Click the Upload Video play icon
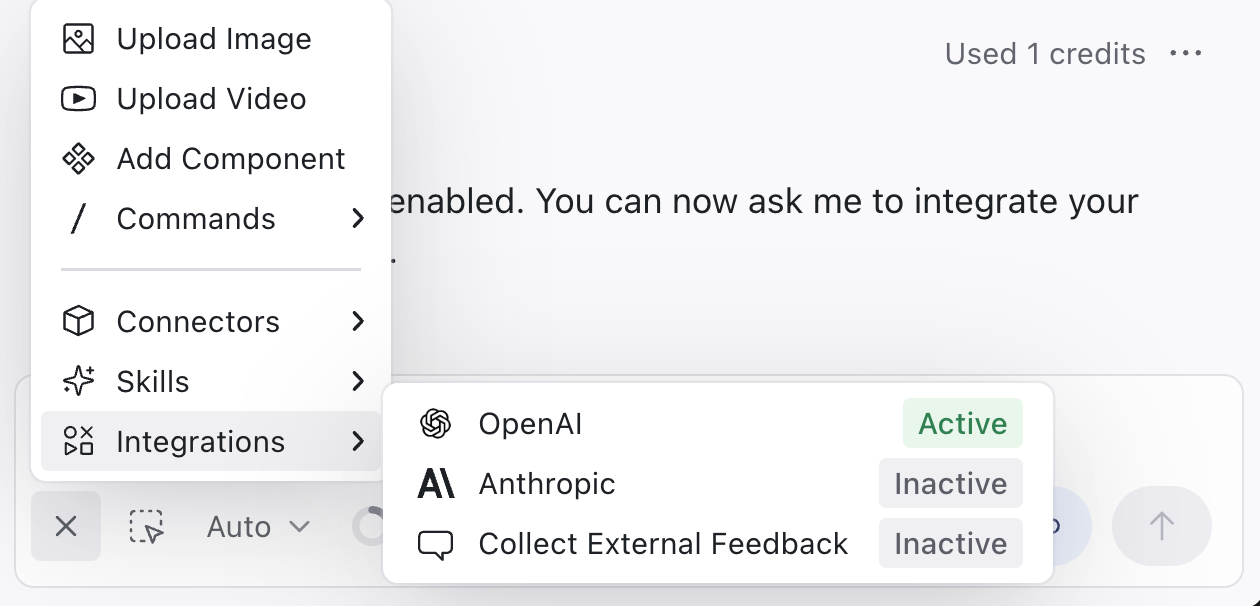This screenshot has height=606, width=1260. click(78, 99)
